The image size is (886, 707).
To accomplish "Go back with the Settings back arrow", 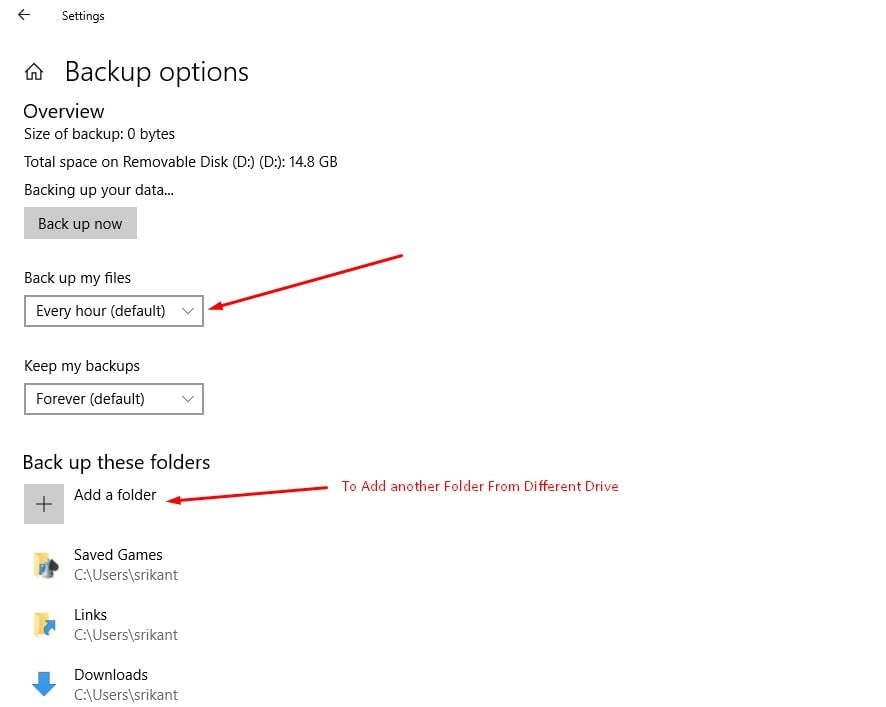I will click(x=24, y=15).
